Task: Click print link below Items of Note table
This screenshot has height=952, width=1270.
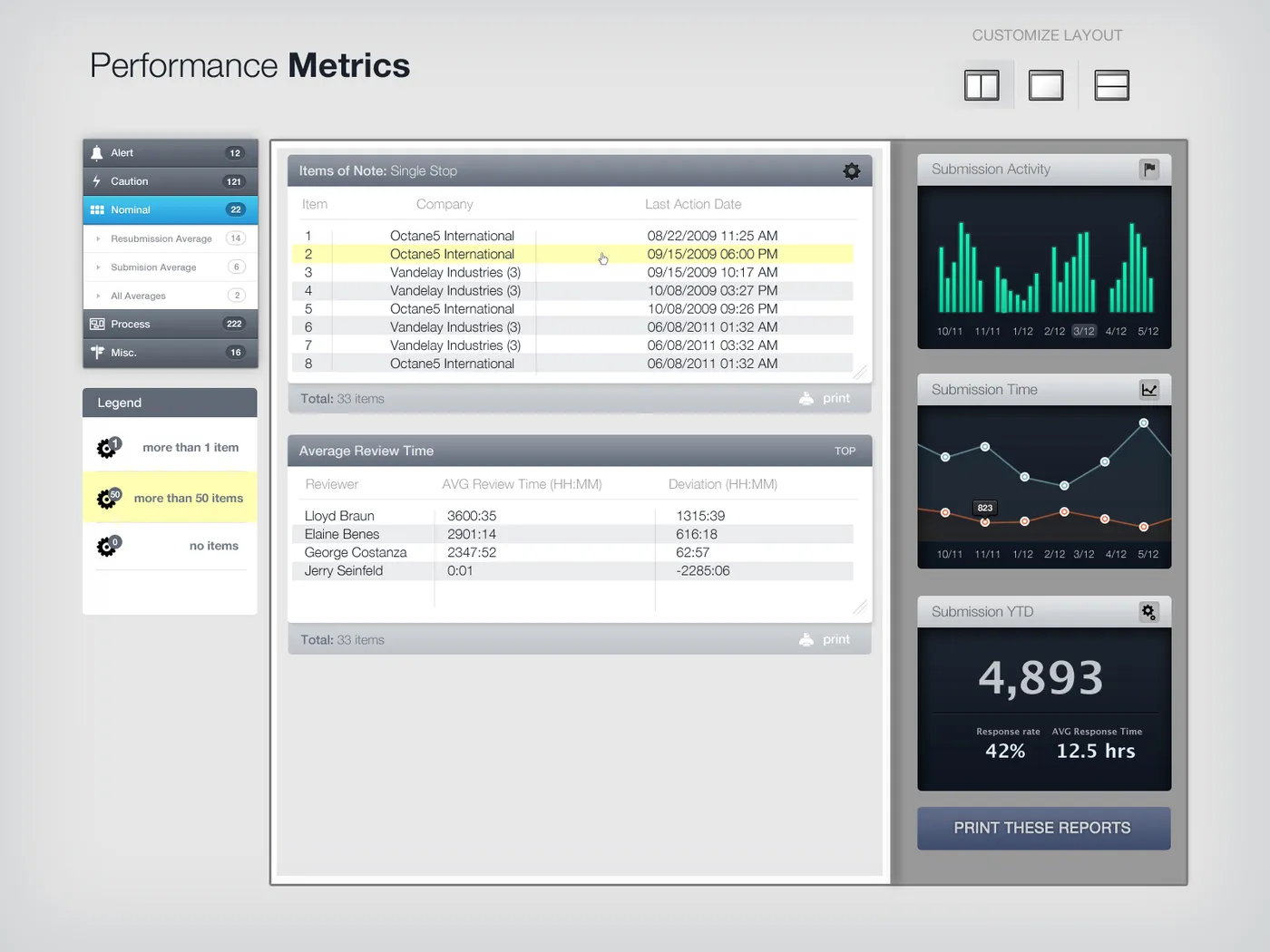Action: click(836, 398)
